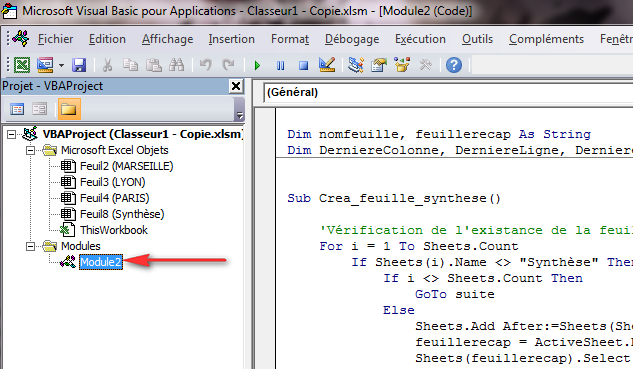The width and height of the screenshot is (633, 369).
Task: Click the 'If i <> Sheets.Count Then' line
Action: pyautogui.click(x=483, y=278)
